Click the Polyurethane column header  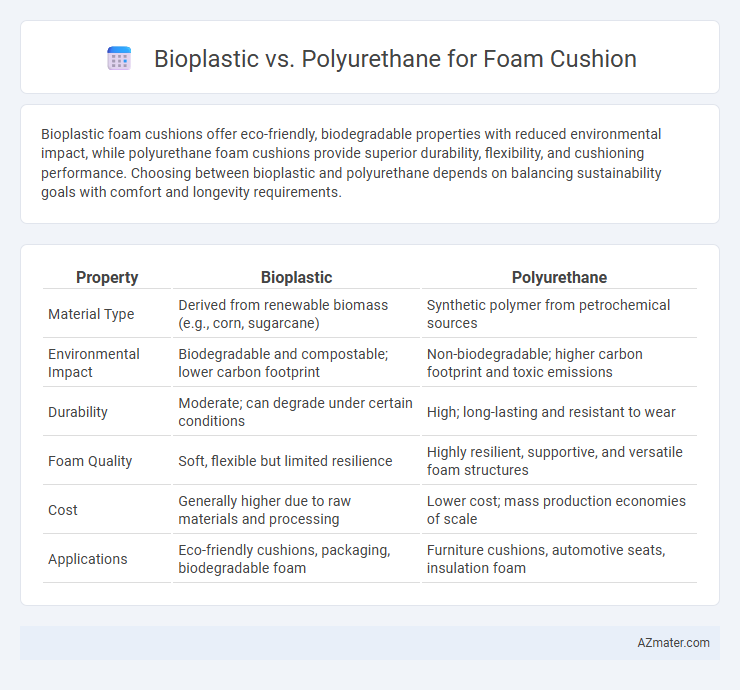(559, 278)
